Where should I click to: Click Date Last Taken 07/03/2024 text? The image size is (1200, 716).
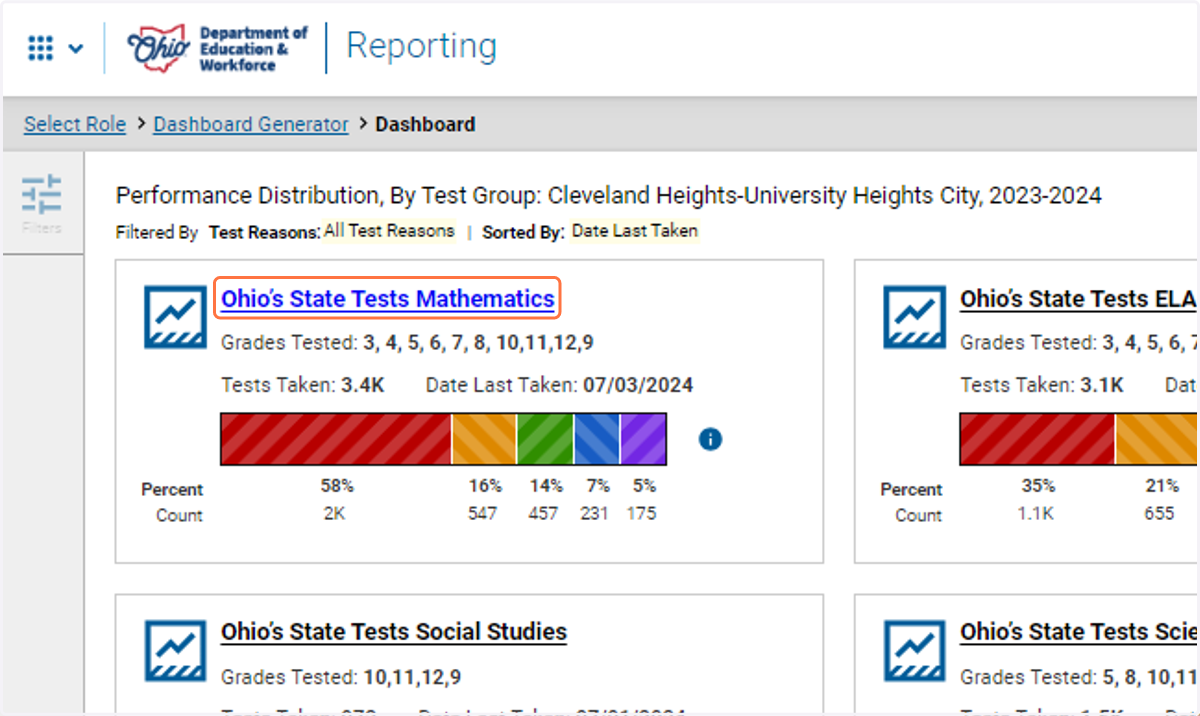click(559, 385)
